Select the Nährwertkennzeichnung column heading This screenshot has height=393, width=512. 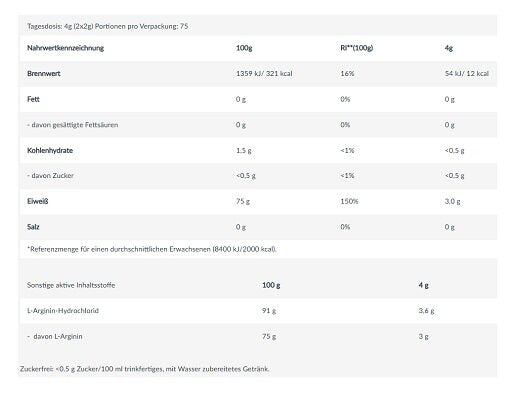65,48
